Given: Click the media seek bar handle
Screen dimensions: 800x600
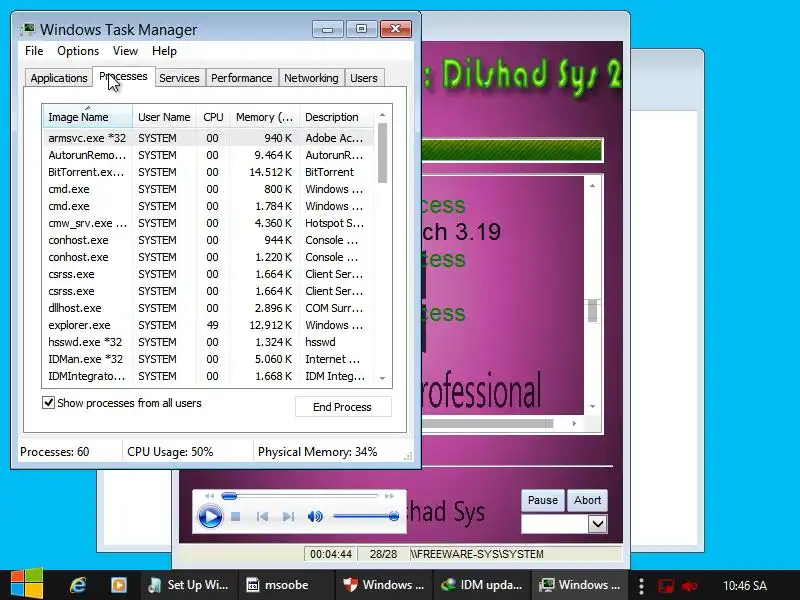Looking at the screenshot, I should tap(229, 495).
